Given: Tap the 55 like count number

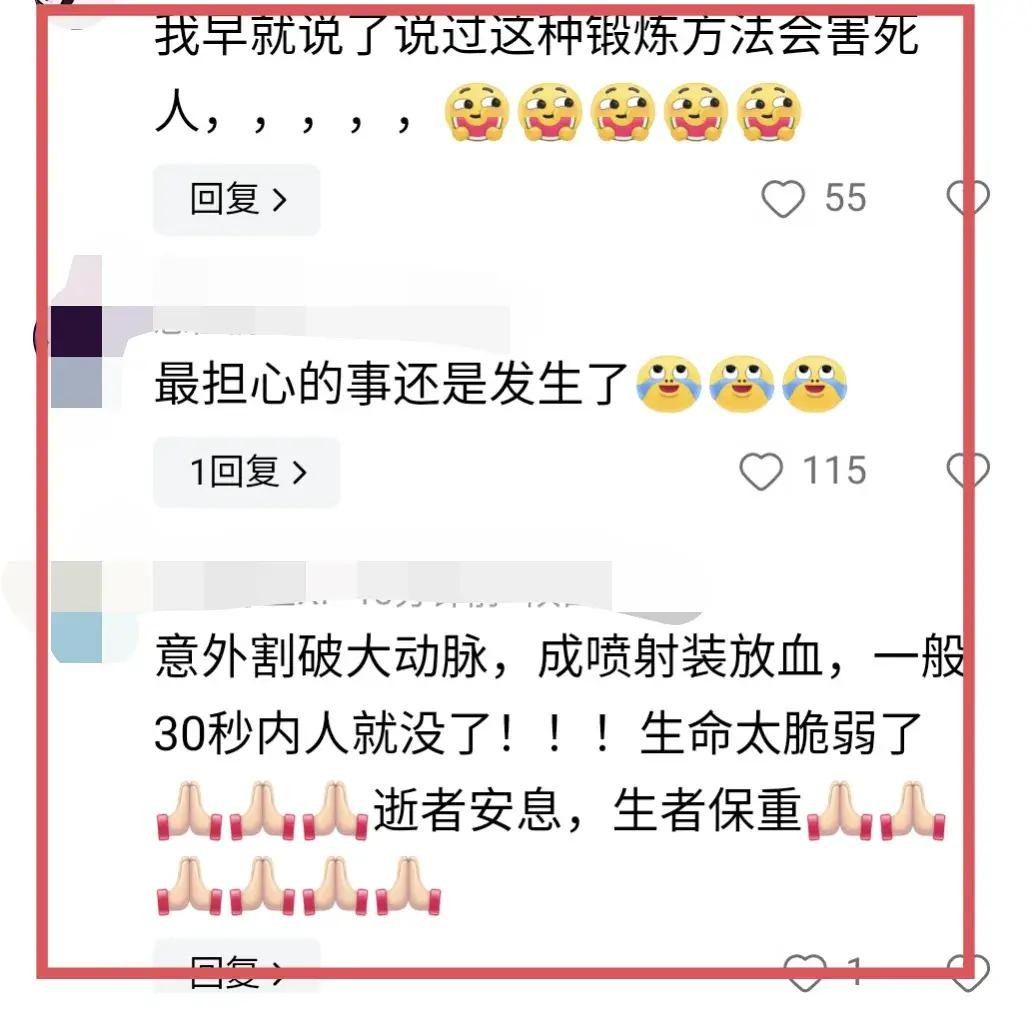Looking at the screenshot, I should [846, 199].
